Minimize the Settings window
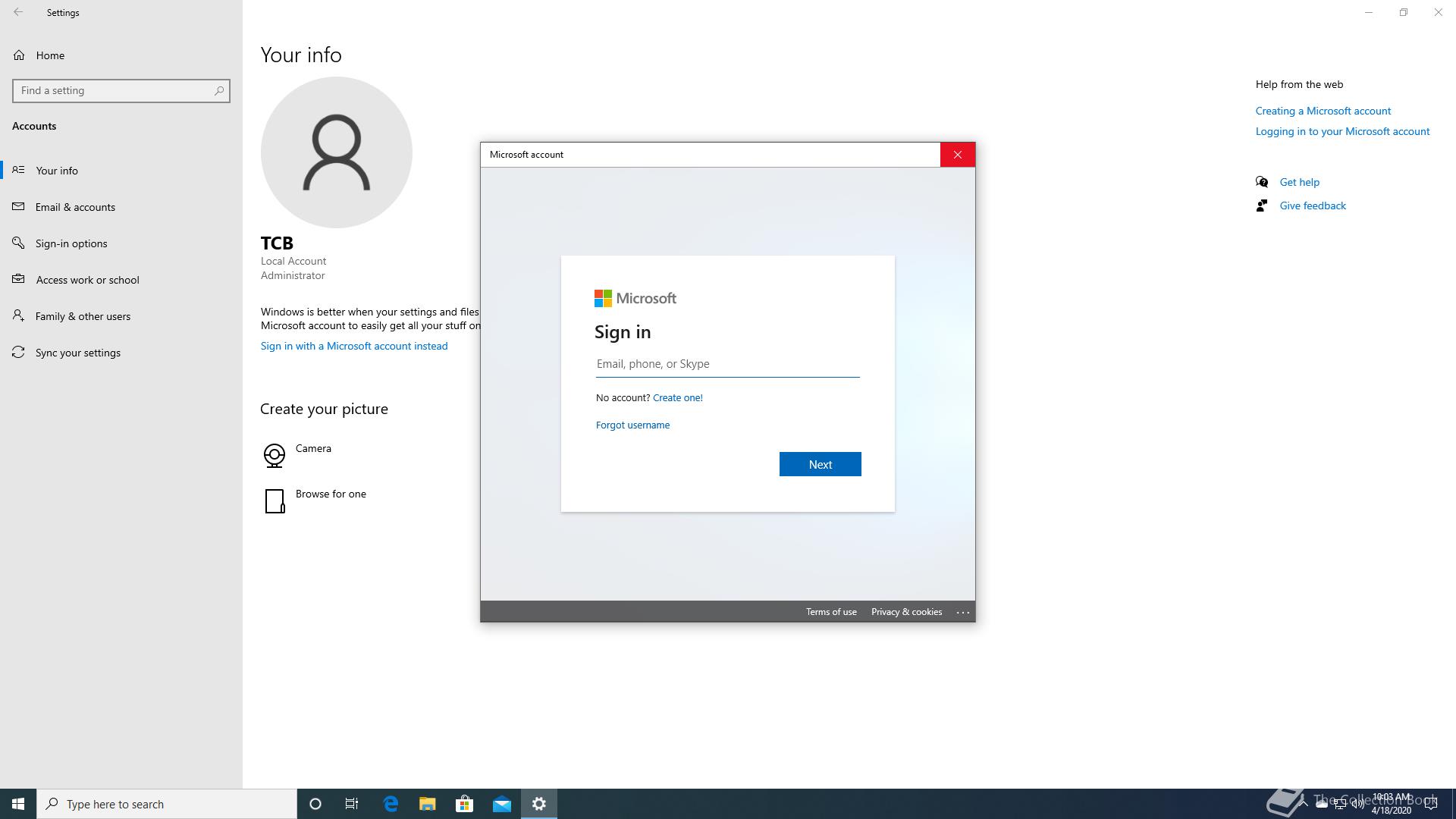Image resolution: width=1456 pixels, height=819 pixels. coord(1369,12)
